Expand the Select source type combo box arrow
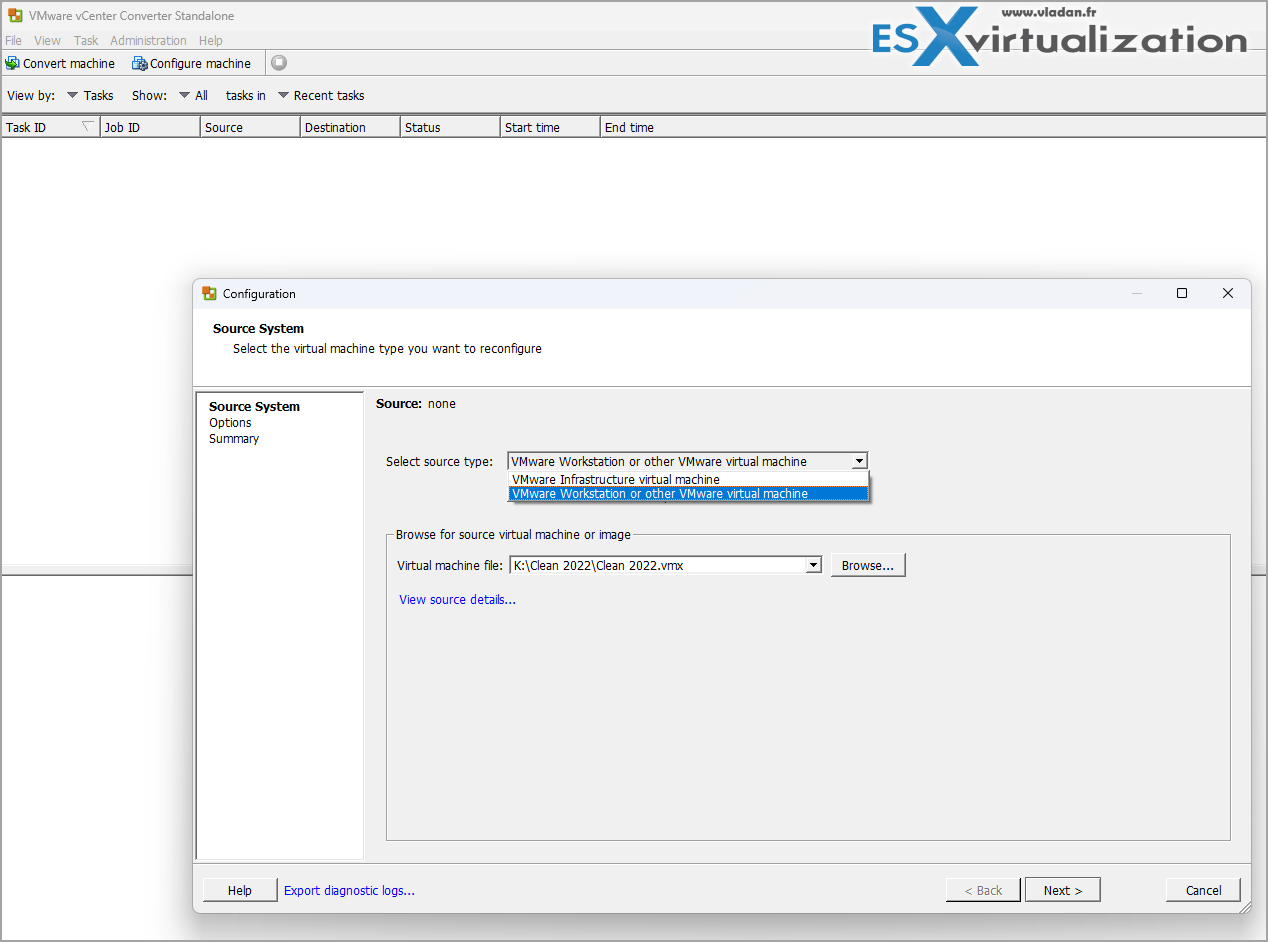 click(x=859, y=461)
